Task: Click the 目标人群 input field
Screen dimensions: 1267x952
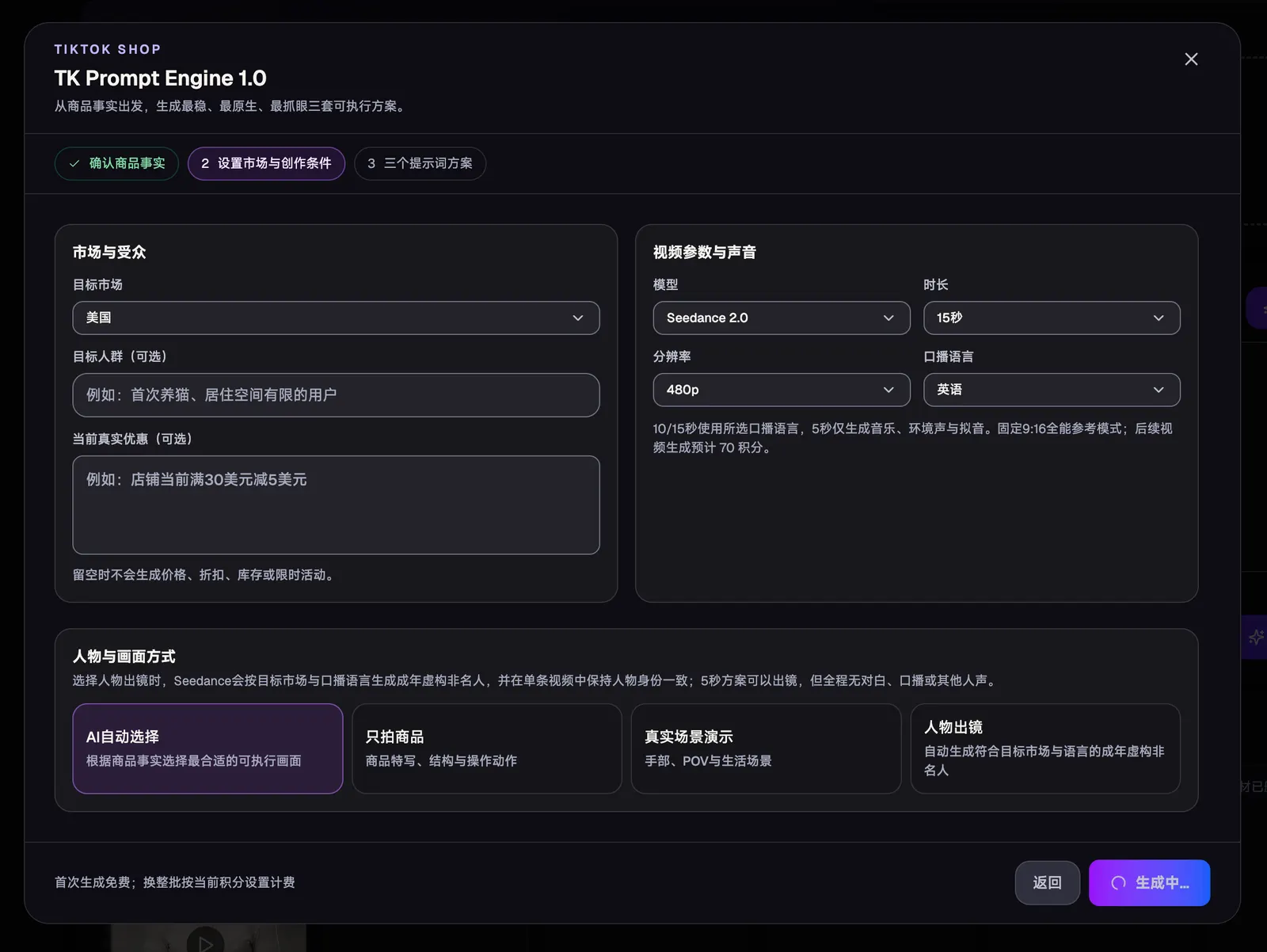Action: point(336,394)
